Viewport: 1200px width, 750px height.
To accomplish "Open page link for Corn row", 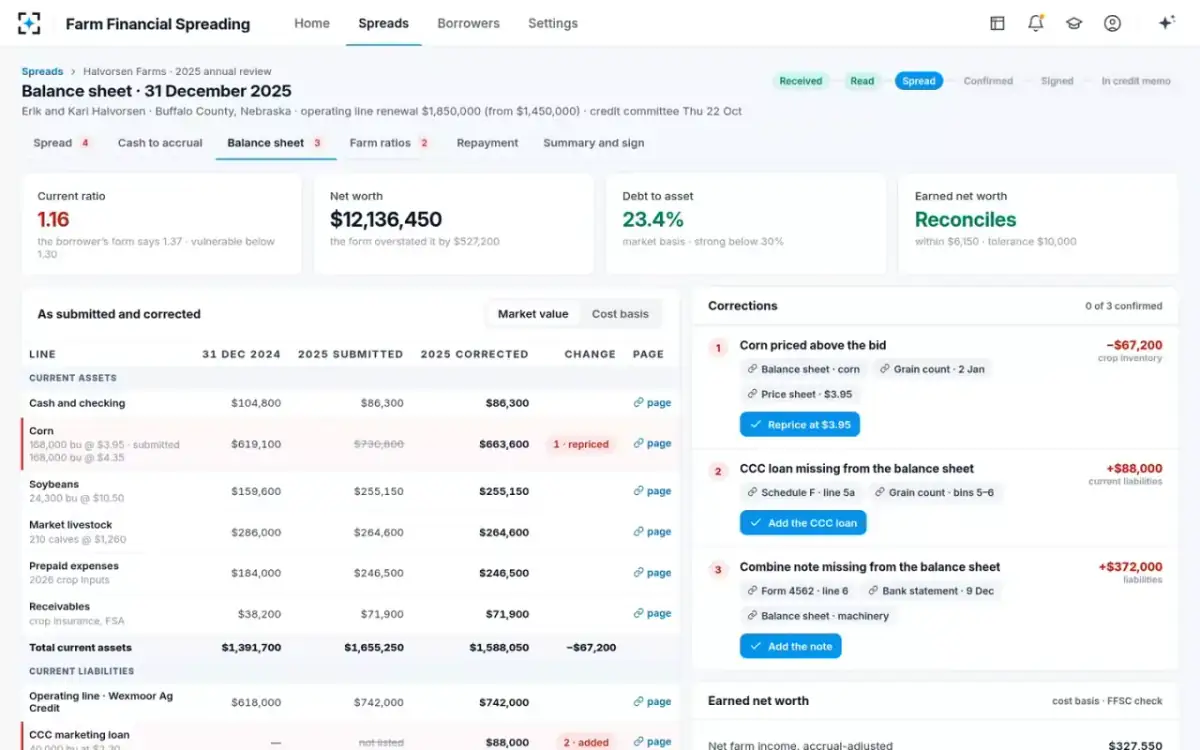I will point(652,443).
